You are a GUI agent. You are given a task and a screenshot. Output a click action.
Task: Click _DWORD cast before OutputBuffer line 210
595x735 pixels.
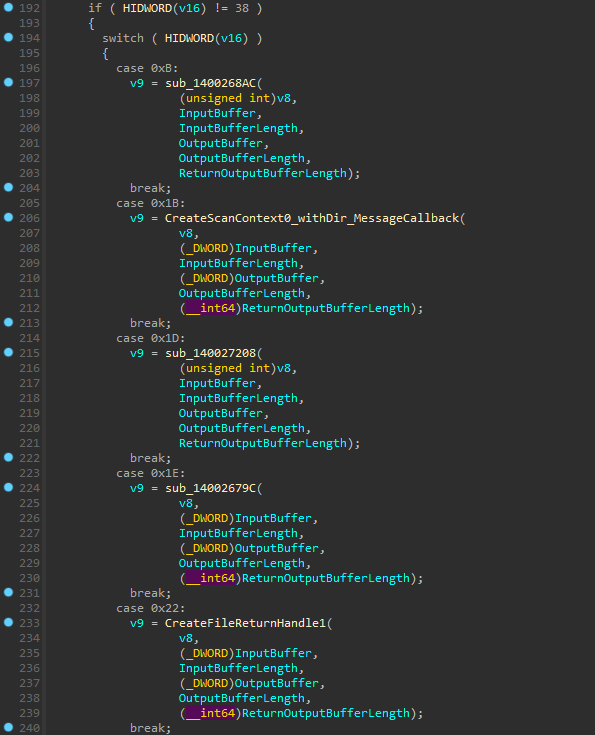pyautogui.click(x=207, y=278)
